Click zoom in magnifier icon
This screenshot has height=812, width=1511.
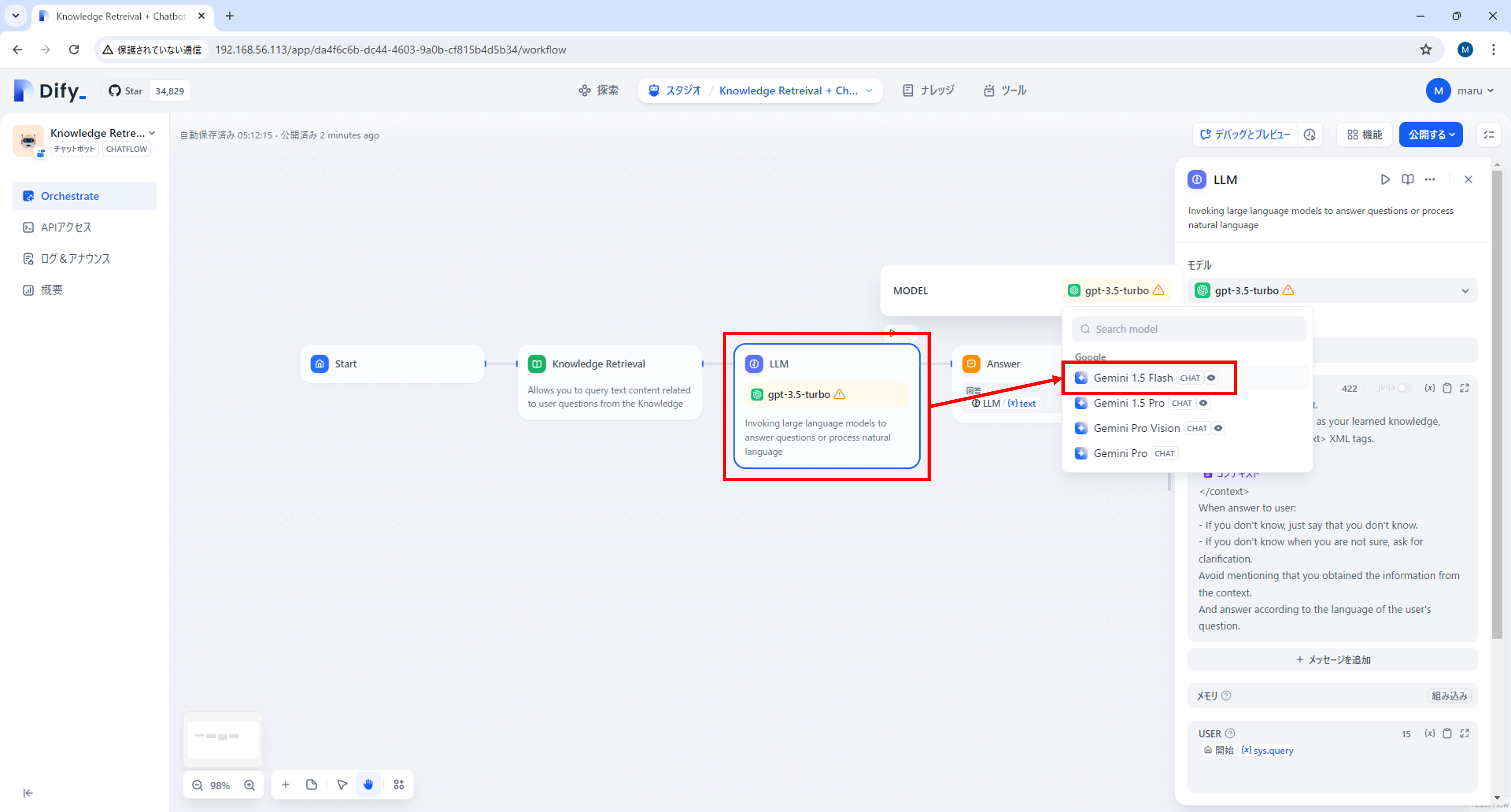point(249,785)
